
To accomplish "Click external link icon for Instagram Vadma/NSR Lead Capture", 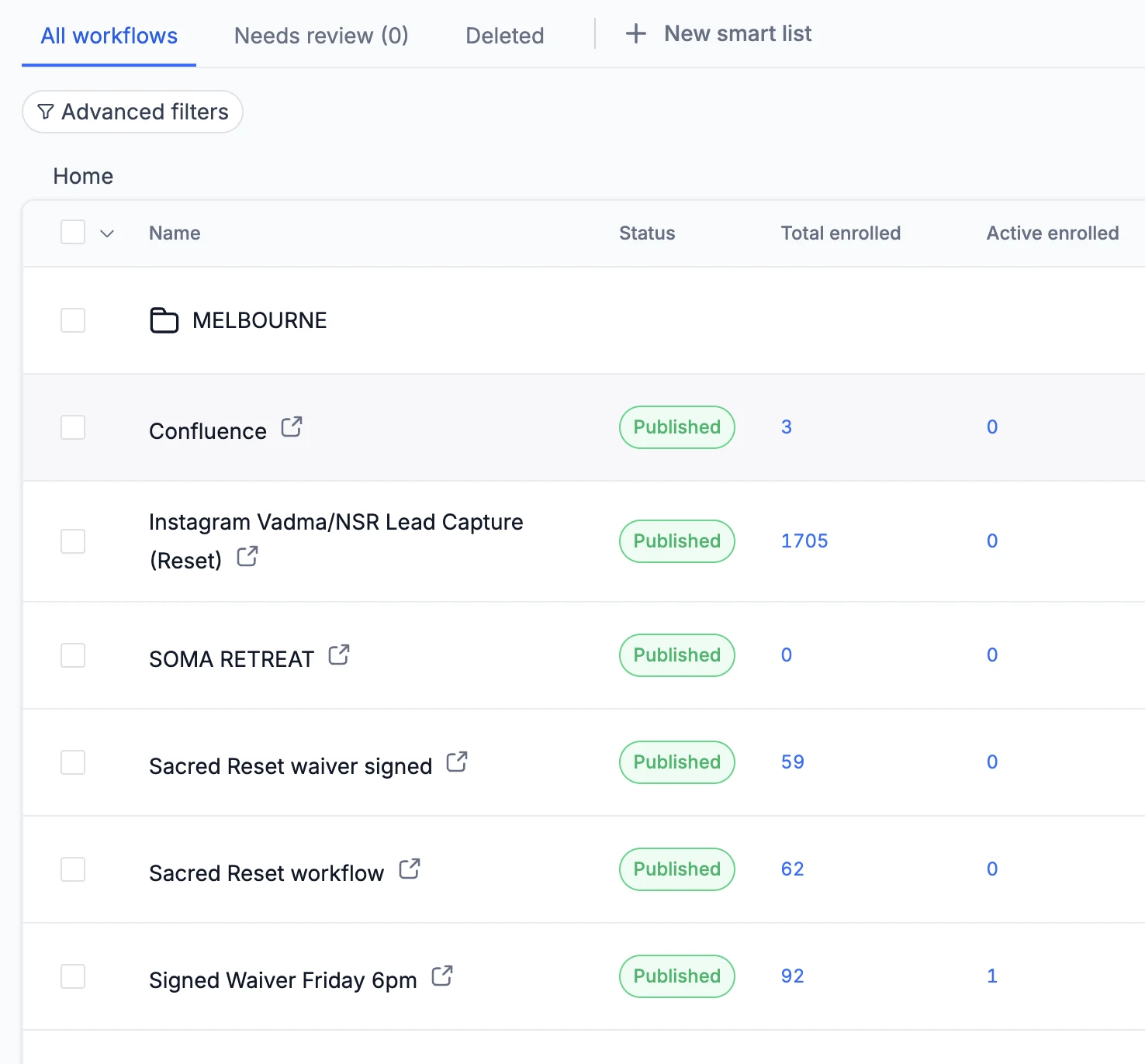I will pyautogui.click(x=247, y=556).
